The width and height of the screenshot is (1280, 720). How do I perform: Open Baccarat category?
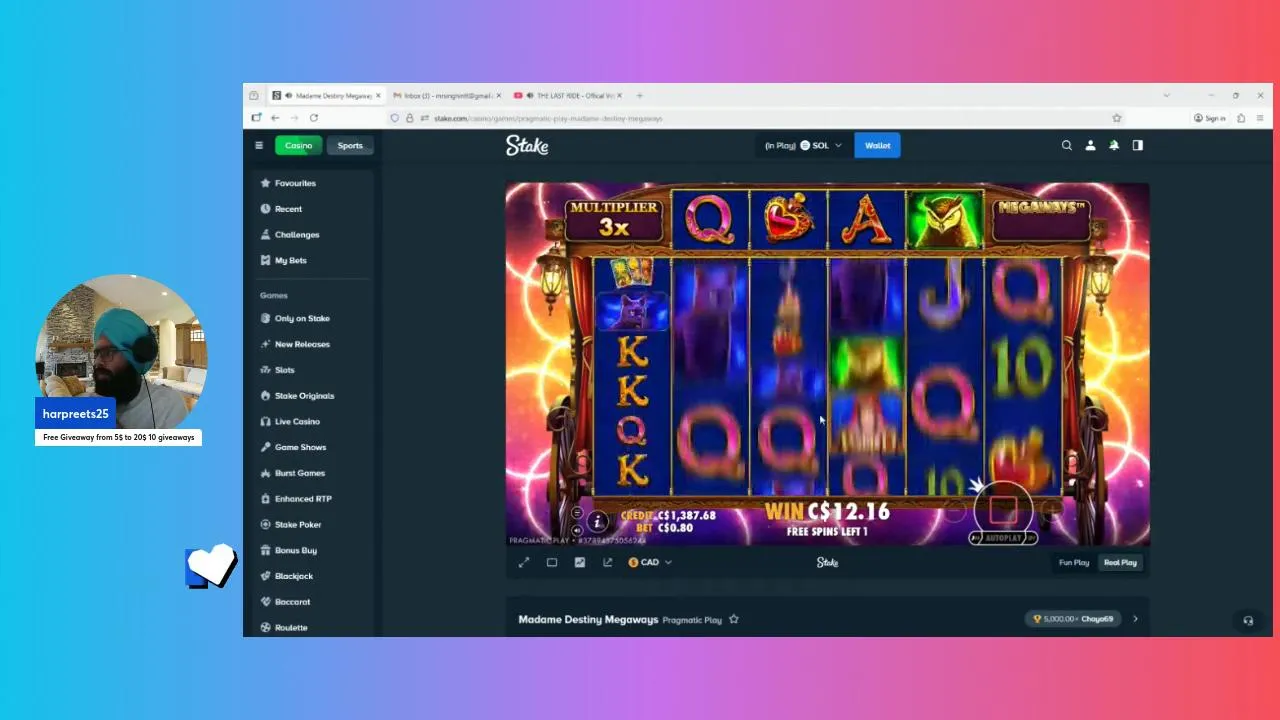click(x=310, y=602)
